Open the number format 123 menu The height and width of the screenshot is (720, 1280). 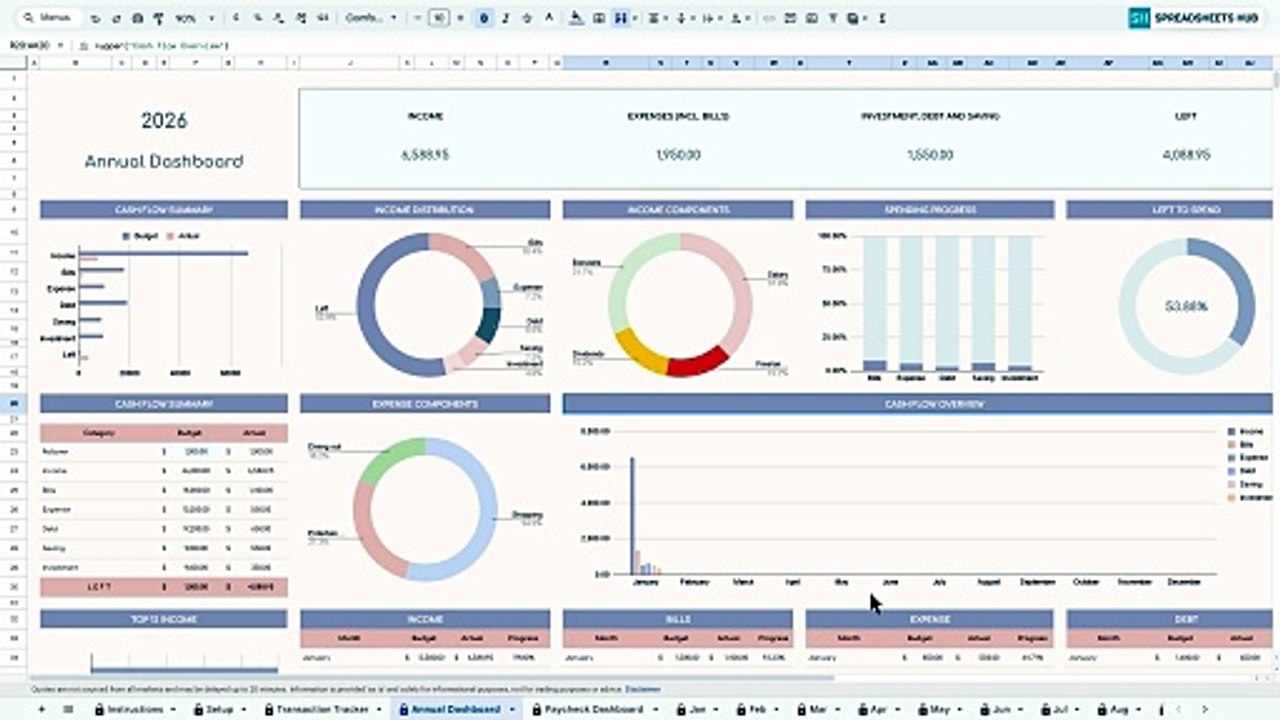click(323, 18)
